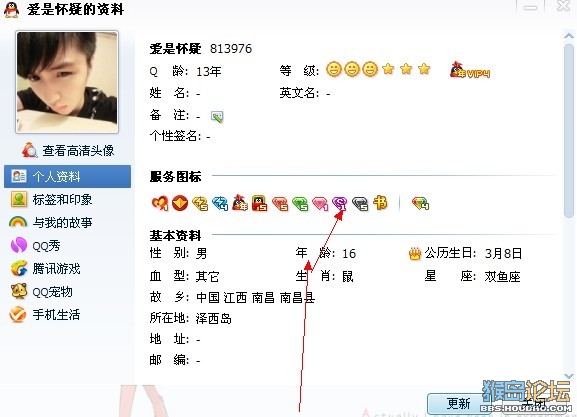Viewport: 577px width, 417px height.
Task: Click the blue diamond service icon
Action: 220,203
